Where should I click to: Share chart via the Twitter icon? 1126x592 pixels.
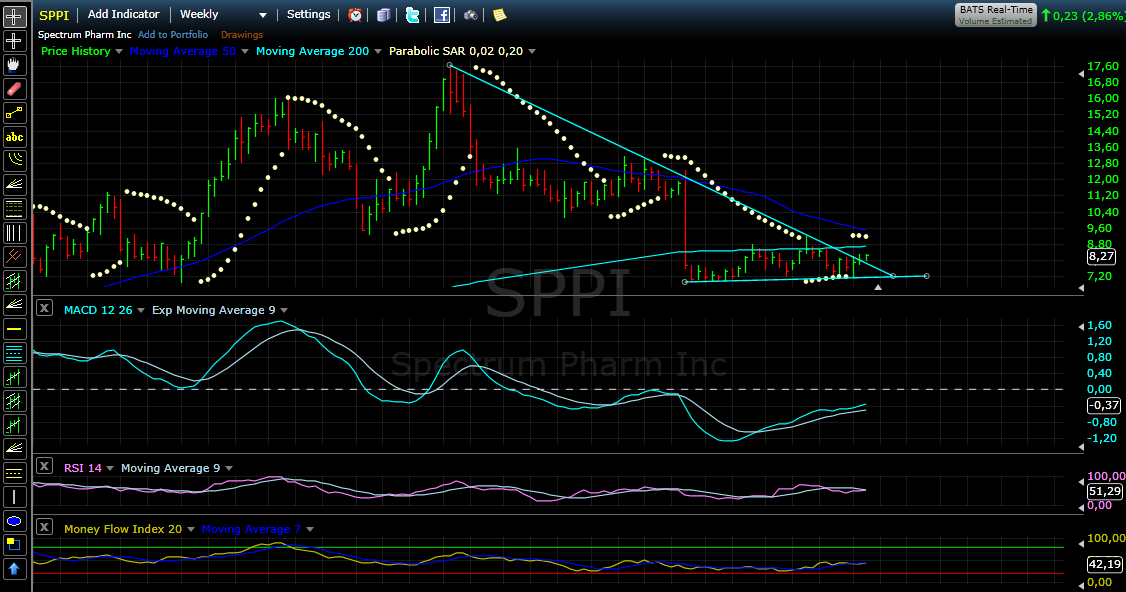412,15
